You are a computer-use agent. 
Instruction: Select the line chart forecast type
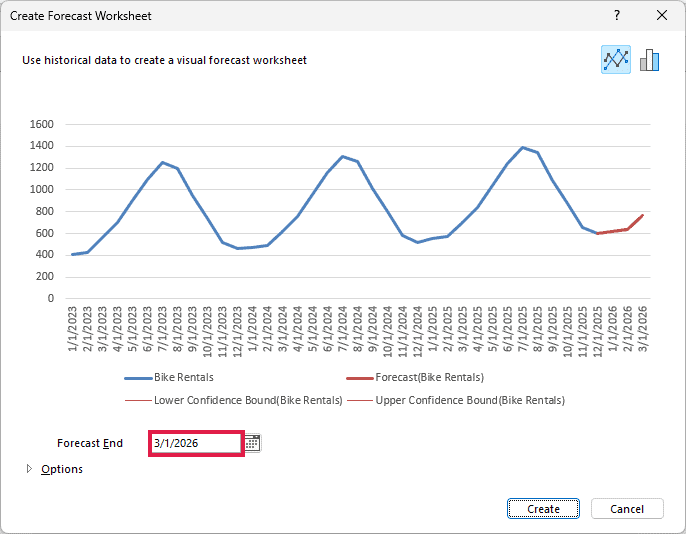(616, 59)
